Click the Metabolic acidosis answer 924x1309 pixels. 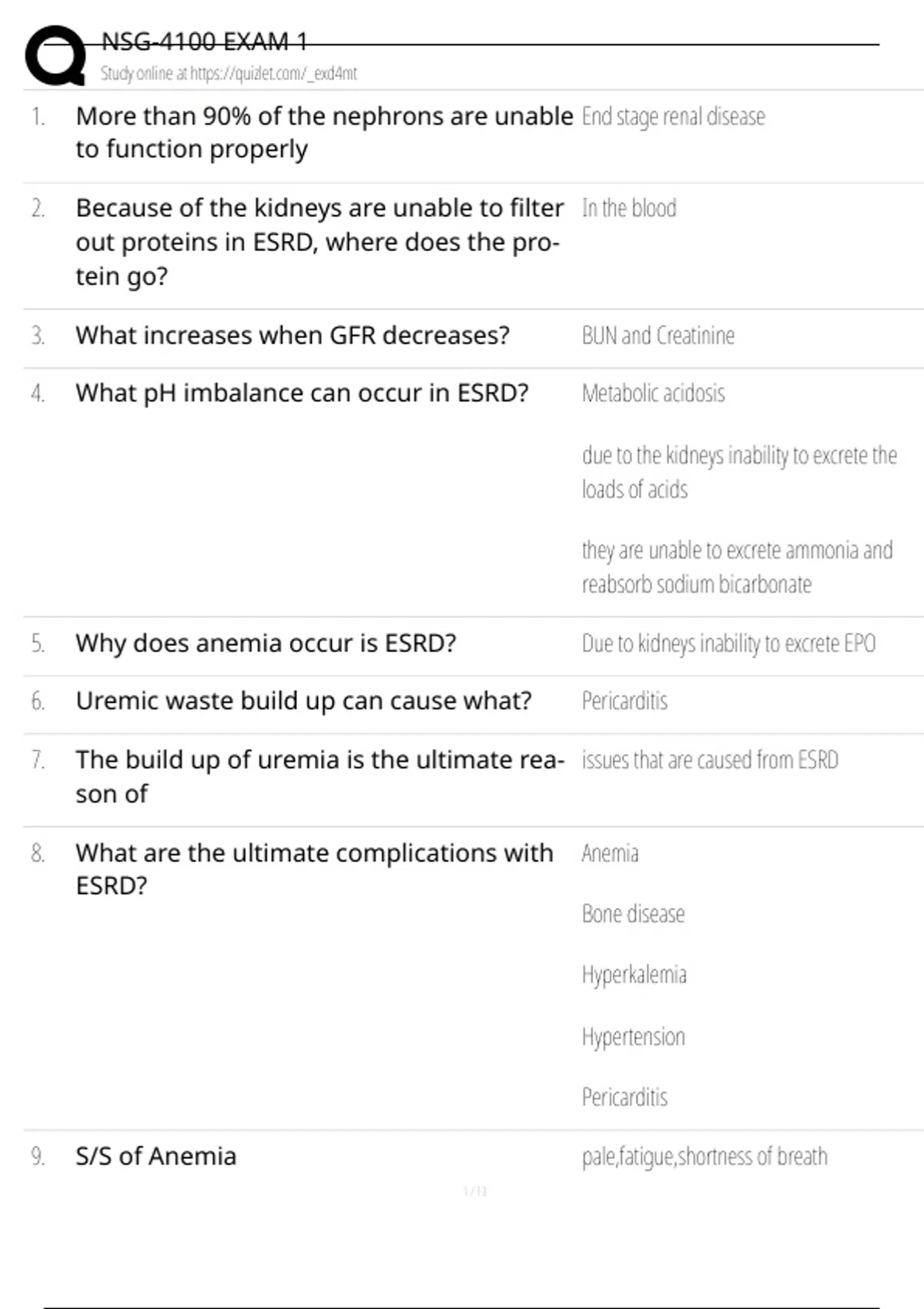point(653,393)
